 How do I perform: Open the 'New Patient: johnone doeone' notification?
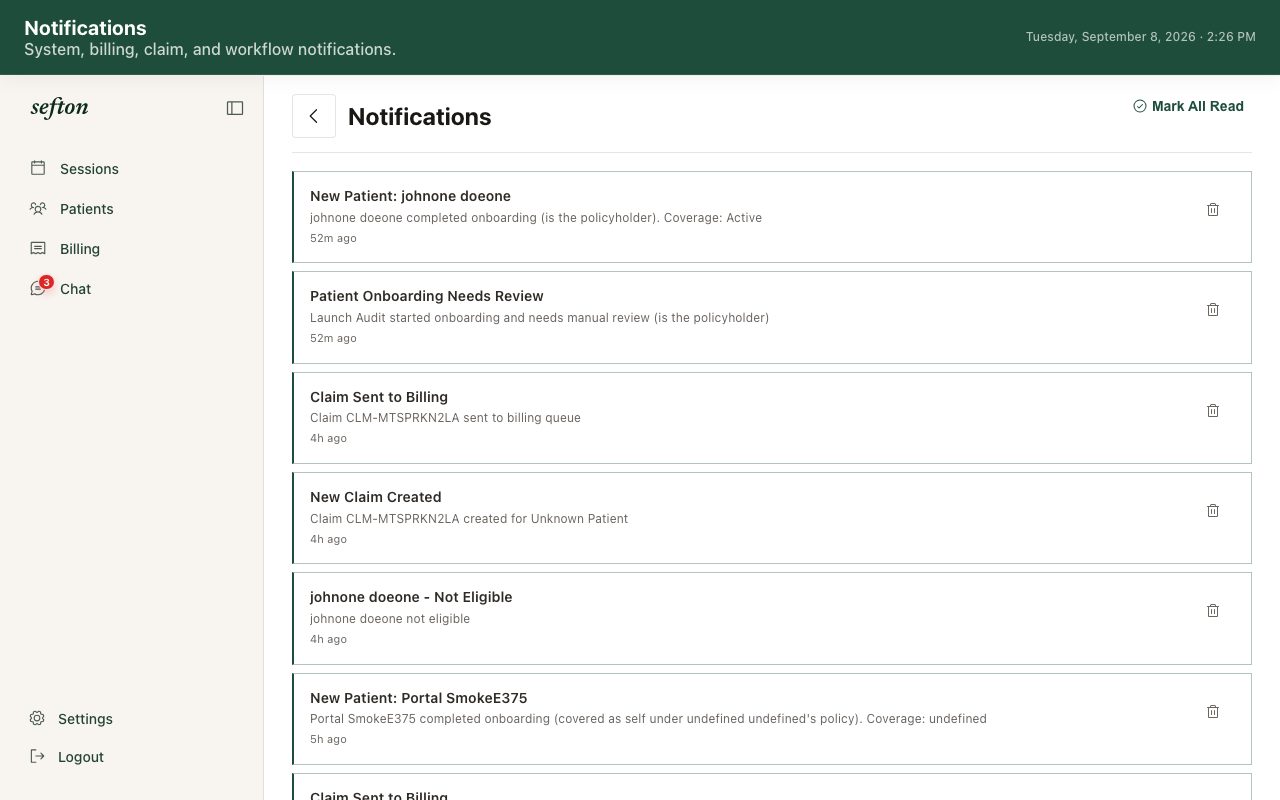pos(771,217)
